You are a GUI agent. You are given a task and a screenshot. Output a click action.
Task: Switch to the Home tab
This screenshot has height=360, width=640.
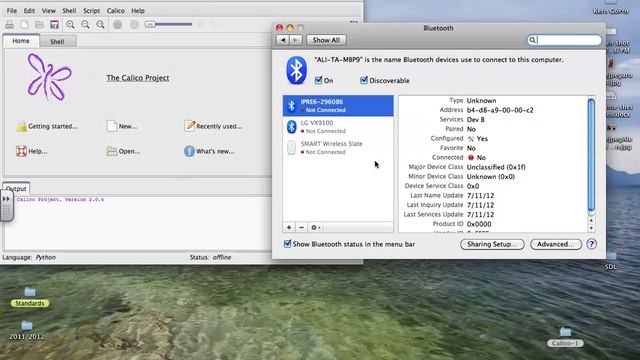(x=21, y=41)
